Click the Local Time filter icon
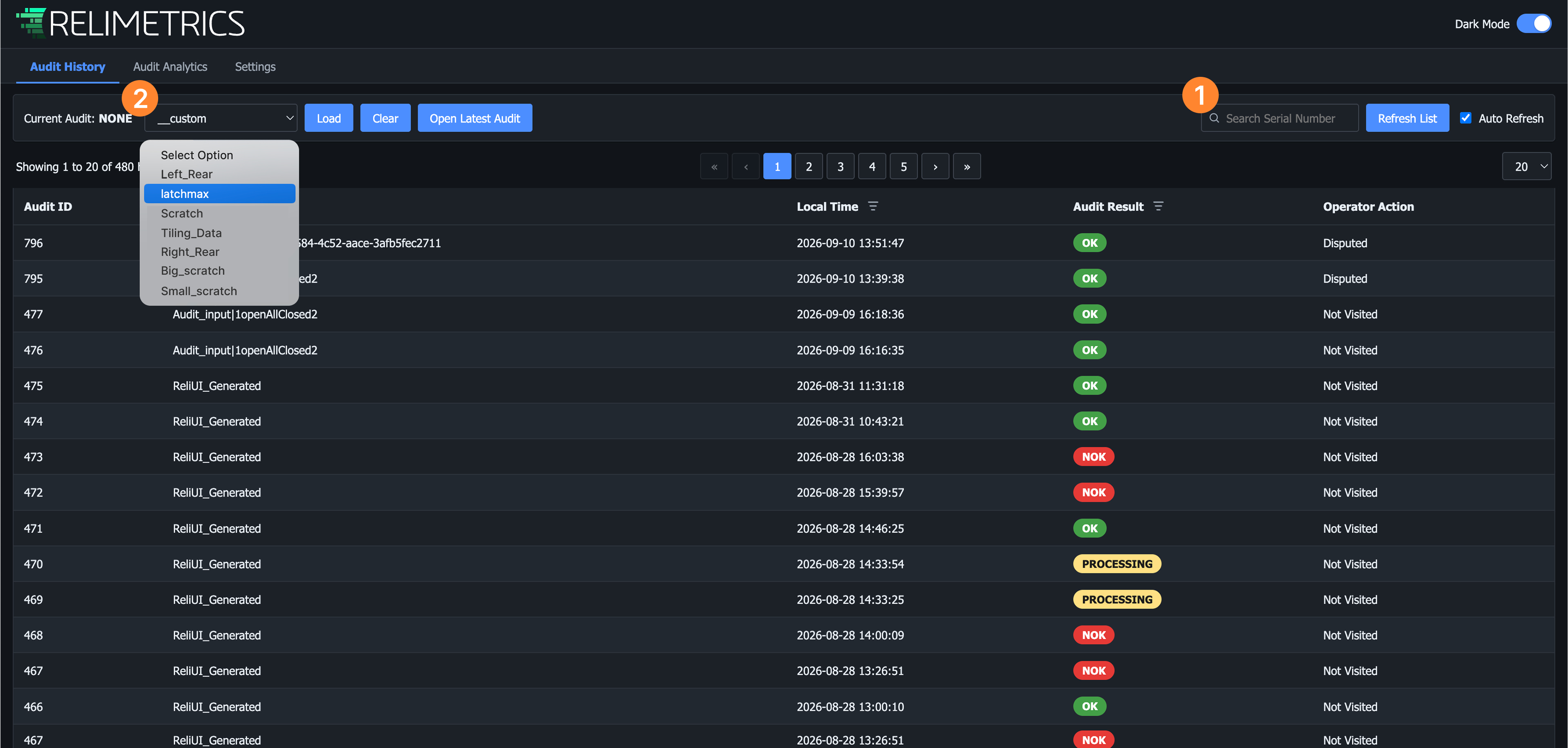1568x748 pixels. [873, 206]
